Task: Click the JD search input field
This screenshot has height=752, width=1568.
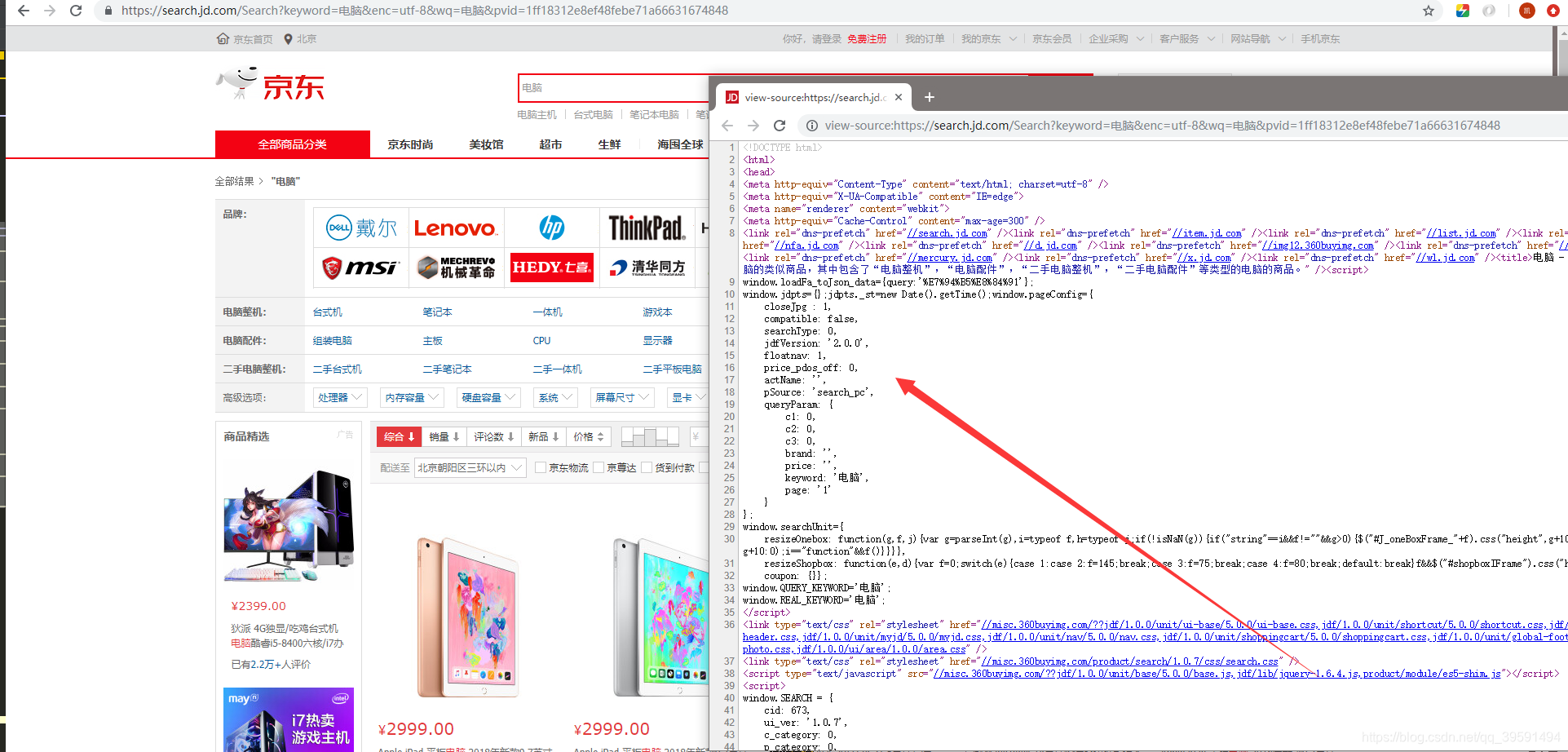Action: click(x=613, y=88)
